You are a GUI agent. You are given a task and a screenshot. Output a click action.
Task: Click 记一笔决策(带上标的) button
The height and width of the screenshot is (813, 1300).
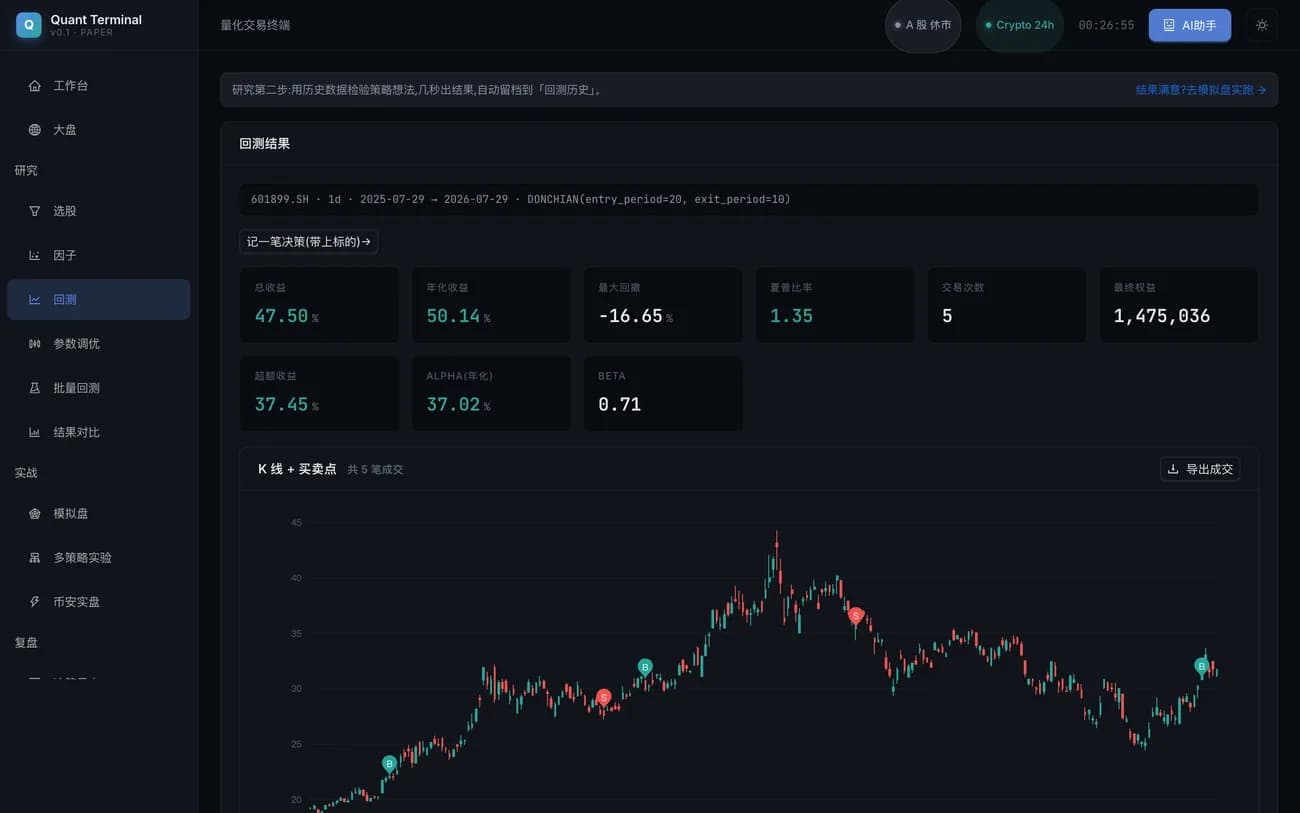pyautogui.click(x=309, y=241)
